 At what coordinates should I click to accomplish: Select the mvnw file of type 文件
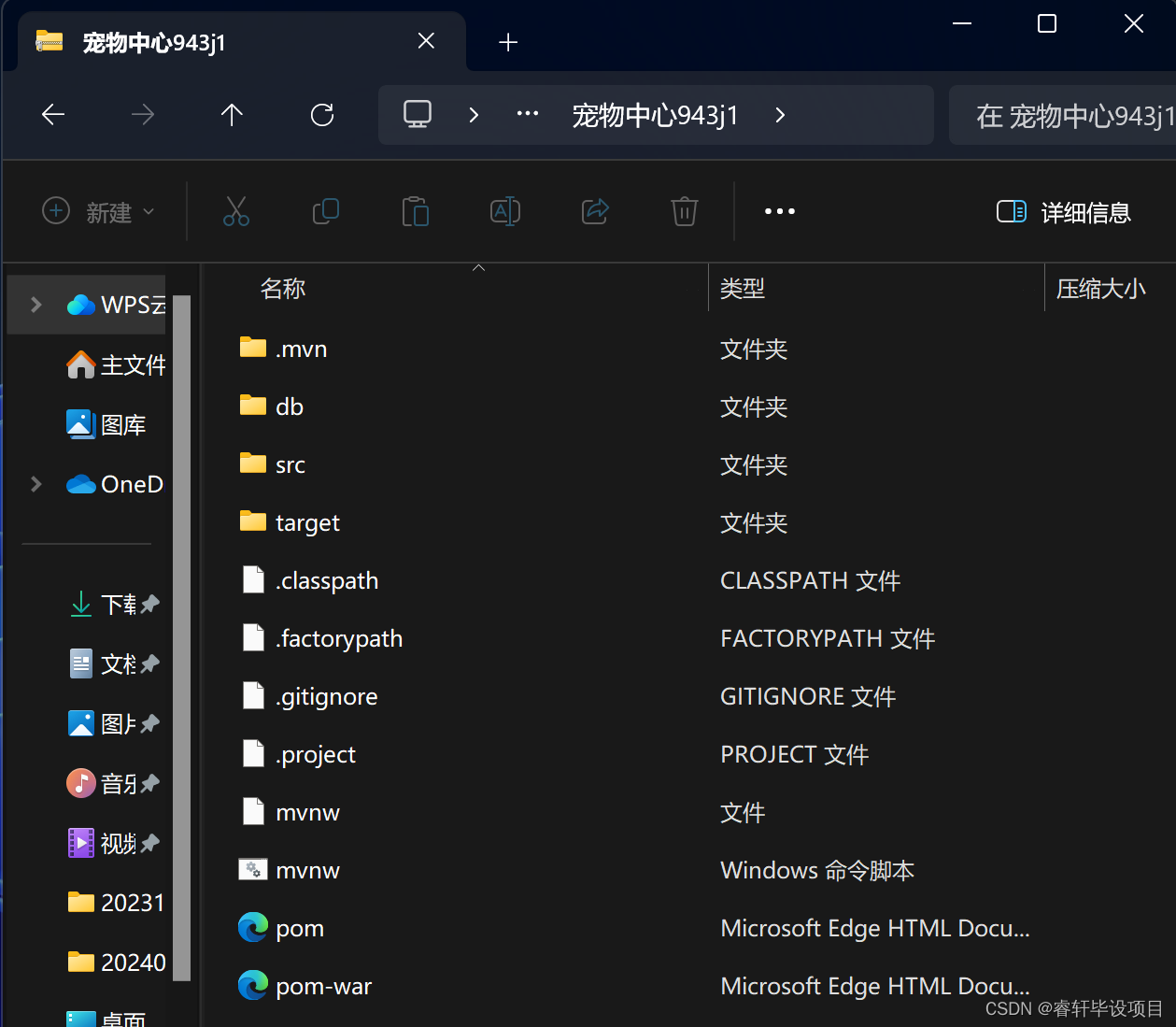[290, 812]
